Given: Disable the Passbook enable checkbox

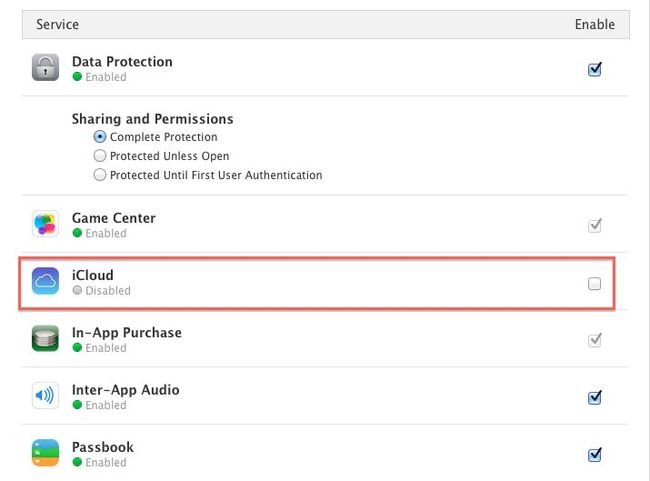Looking at the screenshot, I should pyautogui.click(x=594, y=454).
